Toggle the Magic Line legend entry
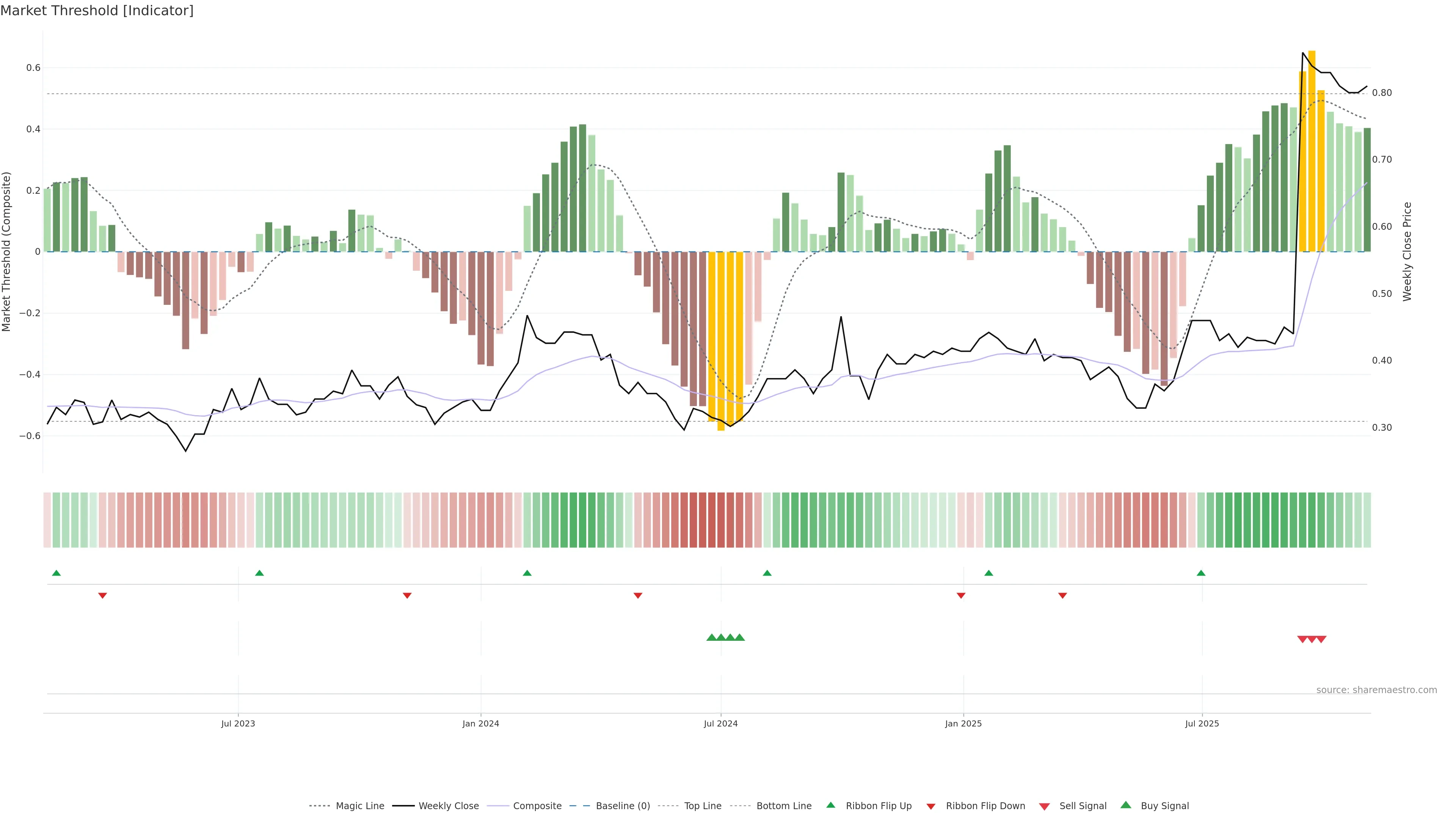 (x=359, y=806)
